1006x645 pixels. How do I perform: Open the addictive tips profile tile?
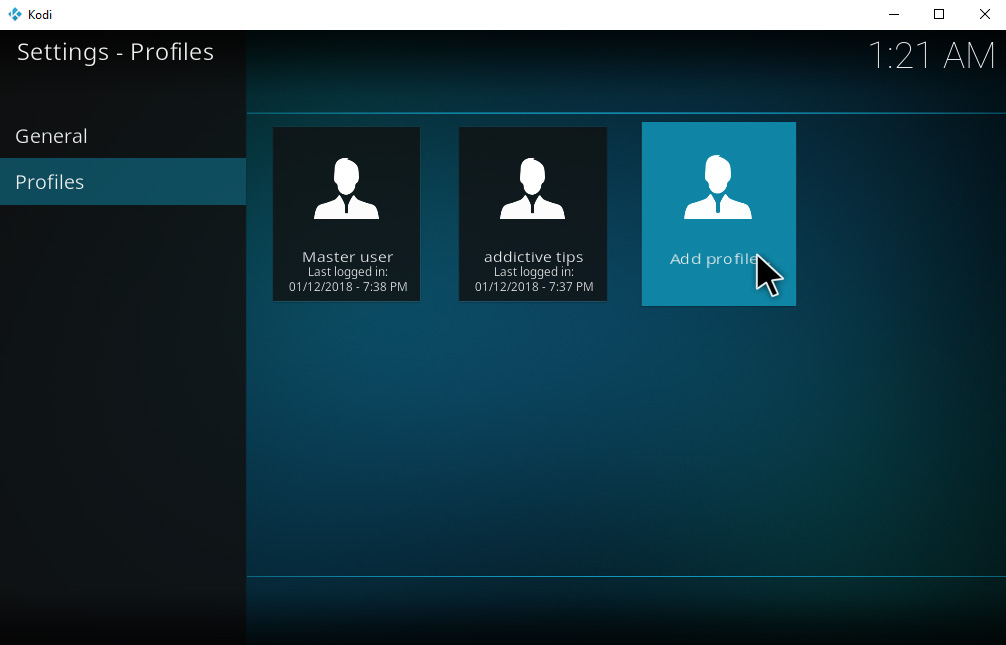pos(533,214)
